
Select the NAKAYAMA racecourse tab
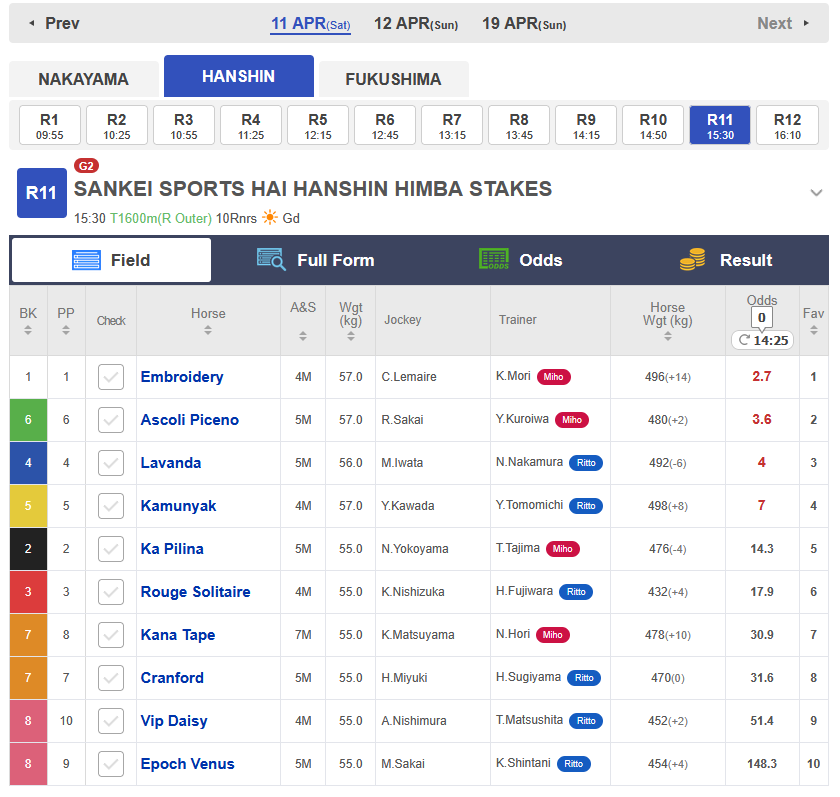point(84,79)
